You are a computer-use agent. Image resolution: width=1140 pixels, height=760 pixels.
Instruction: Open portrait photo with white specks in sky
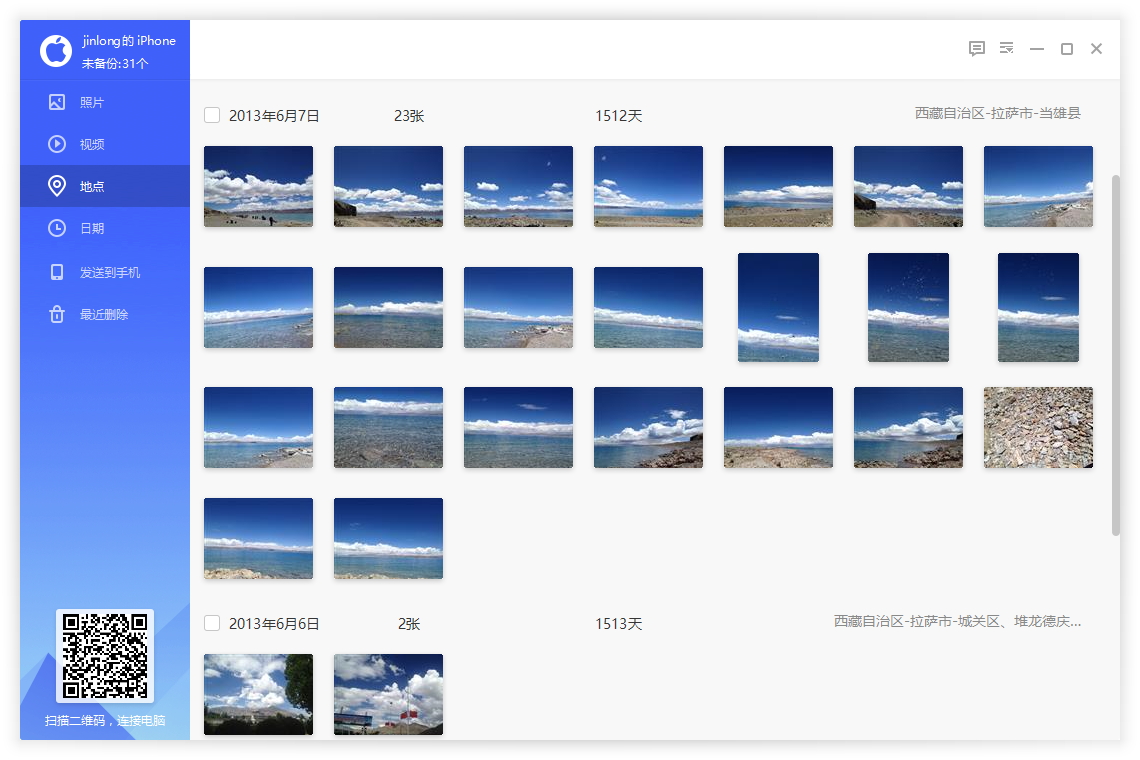(x=908, y=307)
